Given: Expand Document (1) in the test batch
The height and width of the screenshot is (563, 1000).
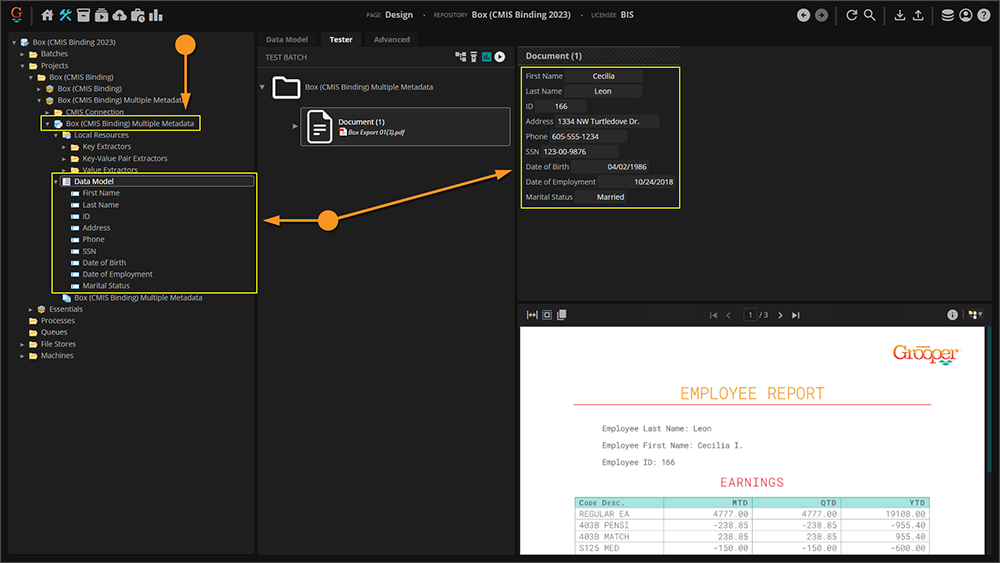Looking at the screenshot, I should [295, 126].
